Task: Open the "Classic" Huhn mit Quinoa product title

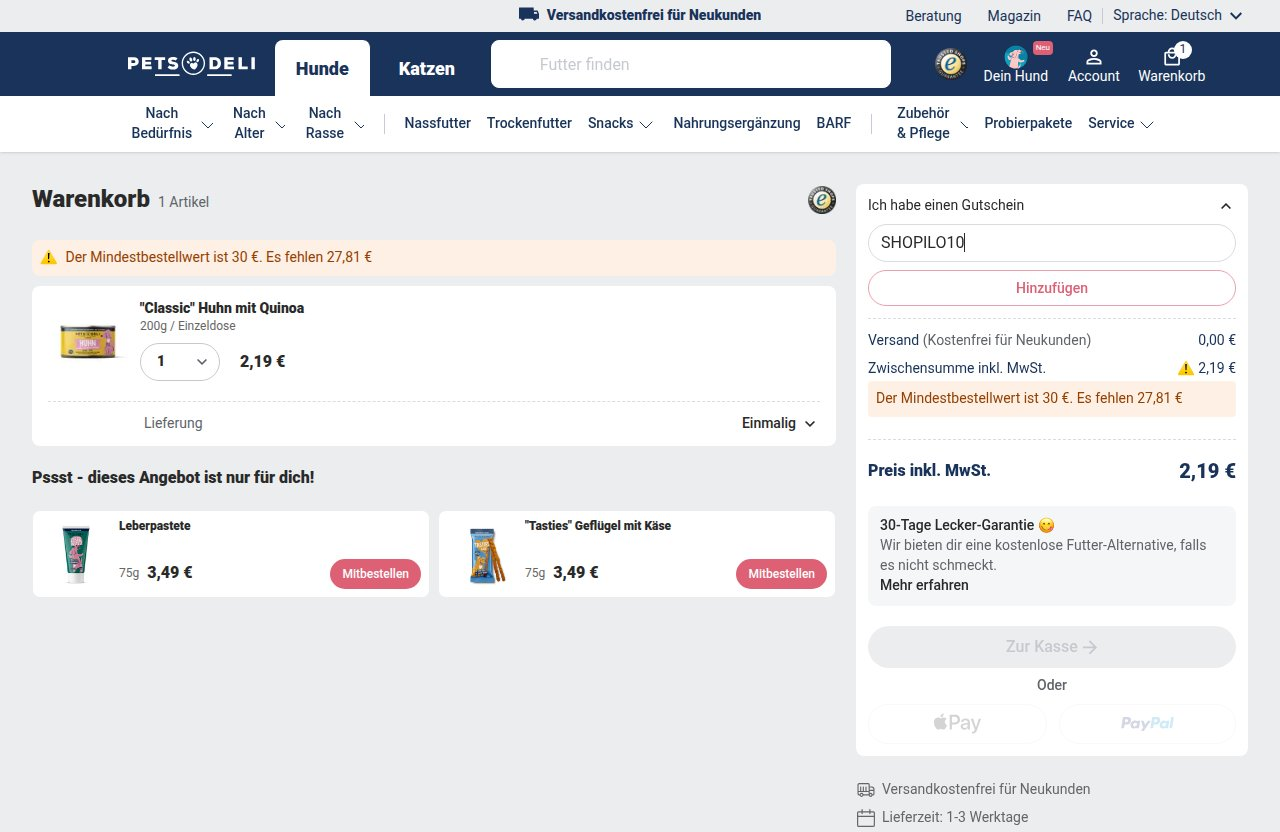Action: pyautogui.click(x=222, y=308)
